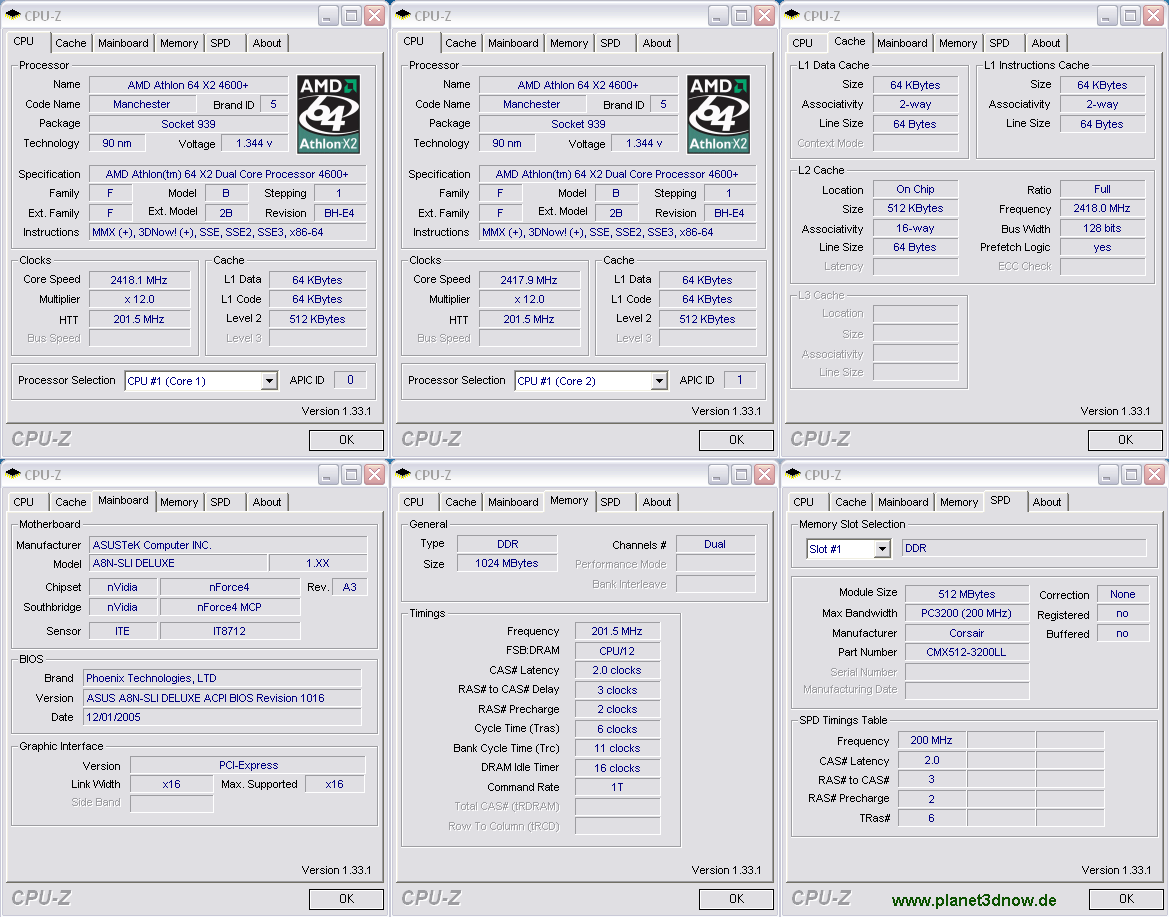Click the CPU-Z title icon of the Core 1 window

point(13,15)
